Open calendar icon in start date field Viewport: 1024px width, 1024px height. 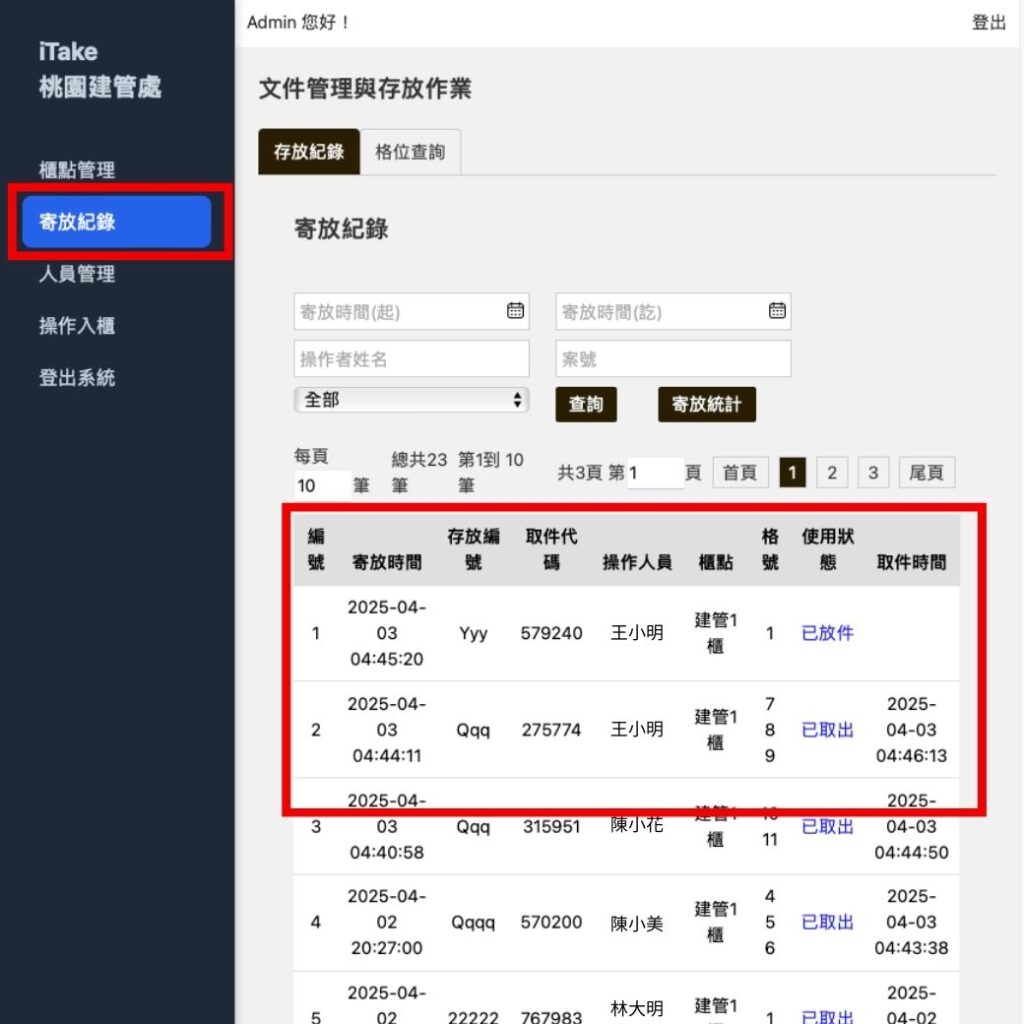[x=515, y=311]
